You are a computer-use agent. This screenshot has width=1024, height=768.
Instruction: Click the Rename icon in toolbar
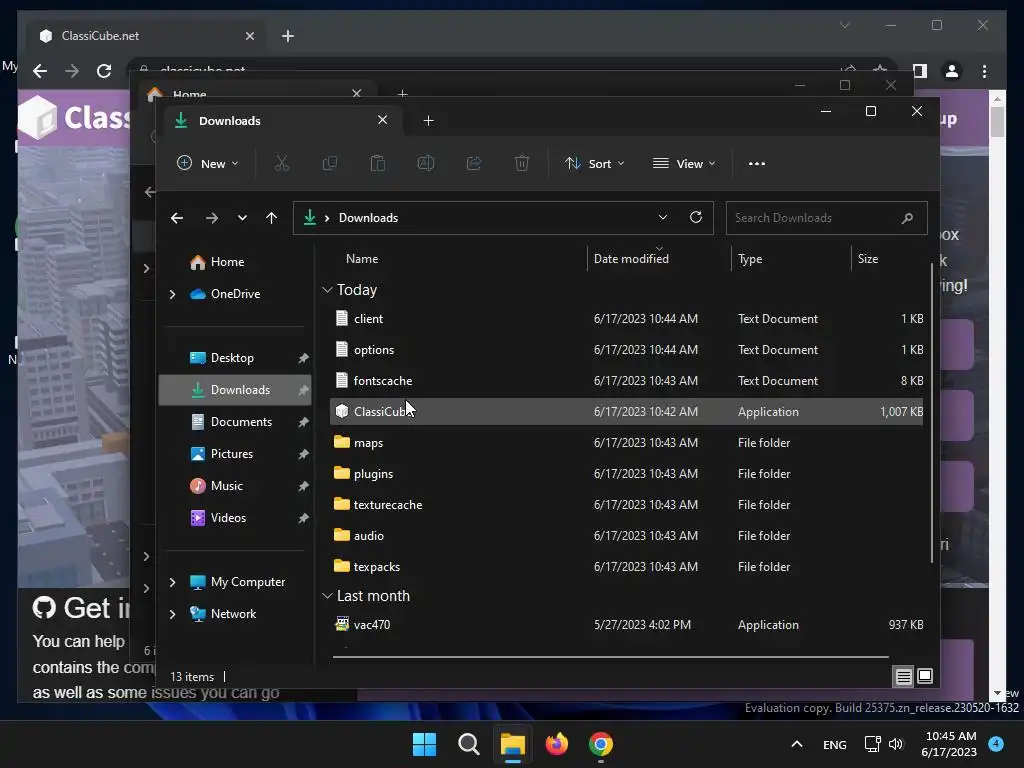[x=426, y=163]
